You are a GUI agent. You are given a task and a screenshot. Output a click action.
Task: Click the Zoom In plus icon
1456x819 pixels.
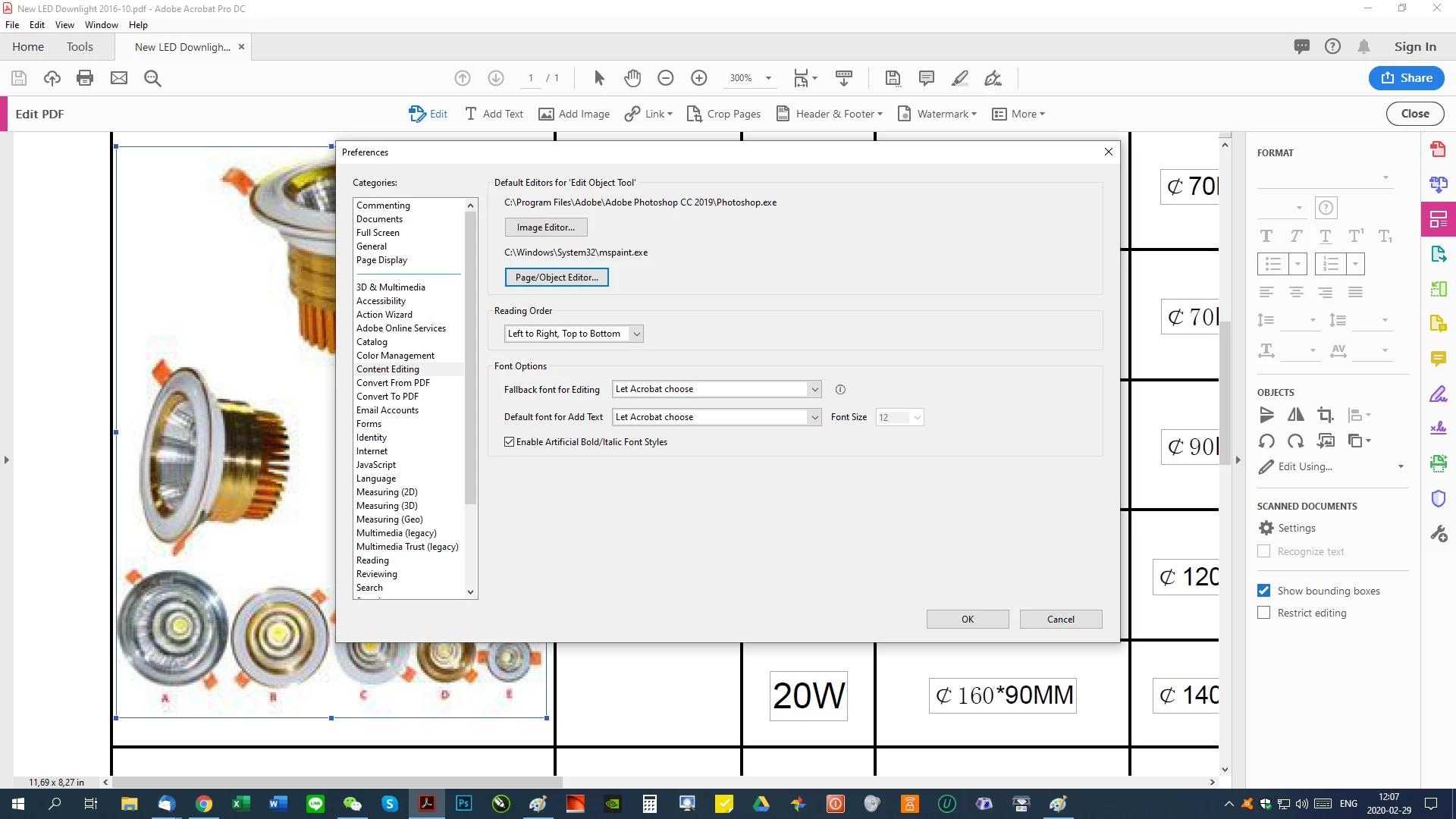pyautogui.click(x=698, y=78)
